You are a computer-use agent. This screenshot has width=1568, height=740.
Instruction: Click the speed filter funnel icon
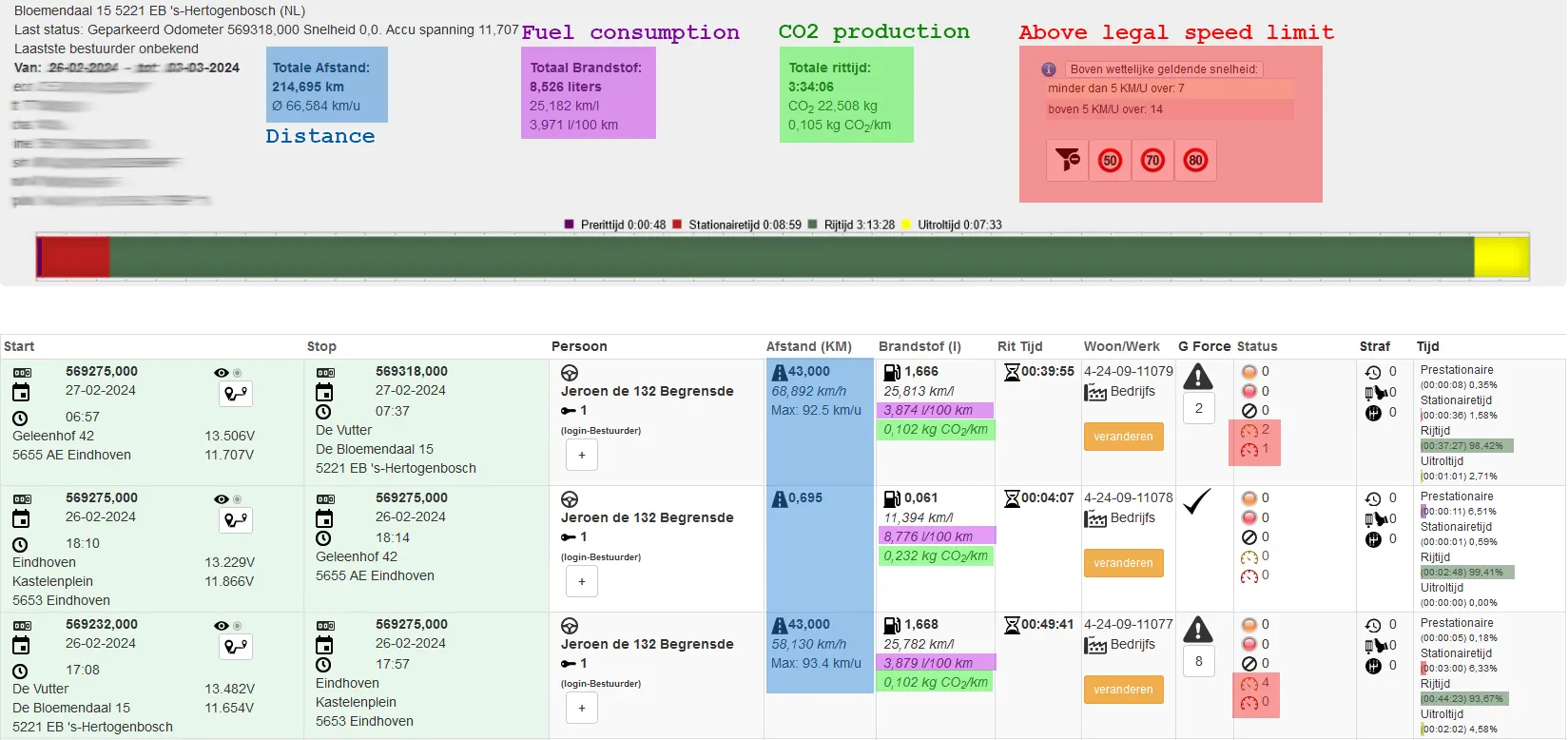point(1067,160)
